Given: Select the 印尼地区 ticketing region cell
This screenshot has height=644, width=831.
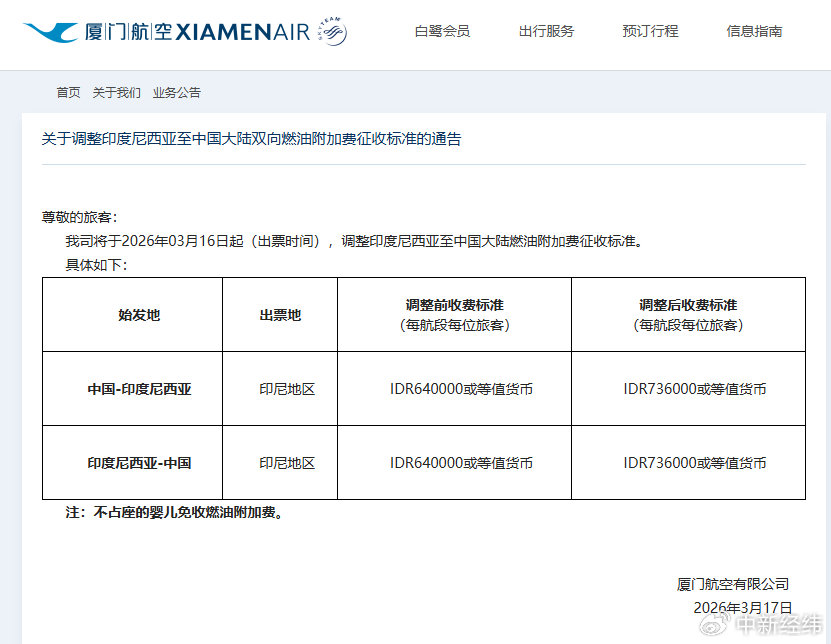Looking at the screenshot, I should pos(285,388).
